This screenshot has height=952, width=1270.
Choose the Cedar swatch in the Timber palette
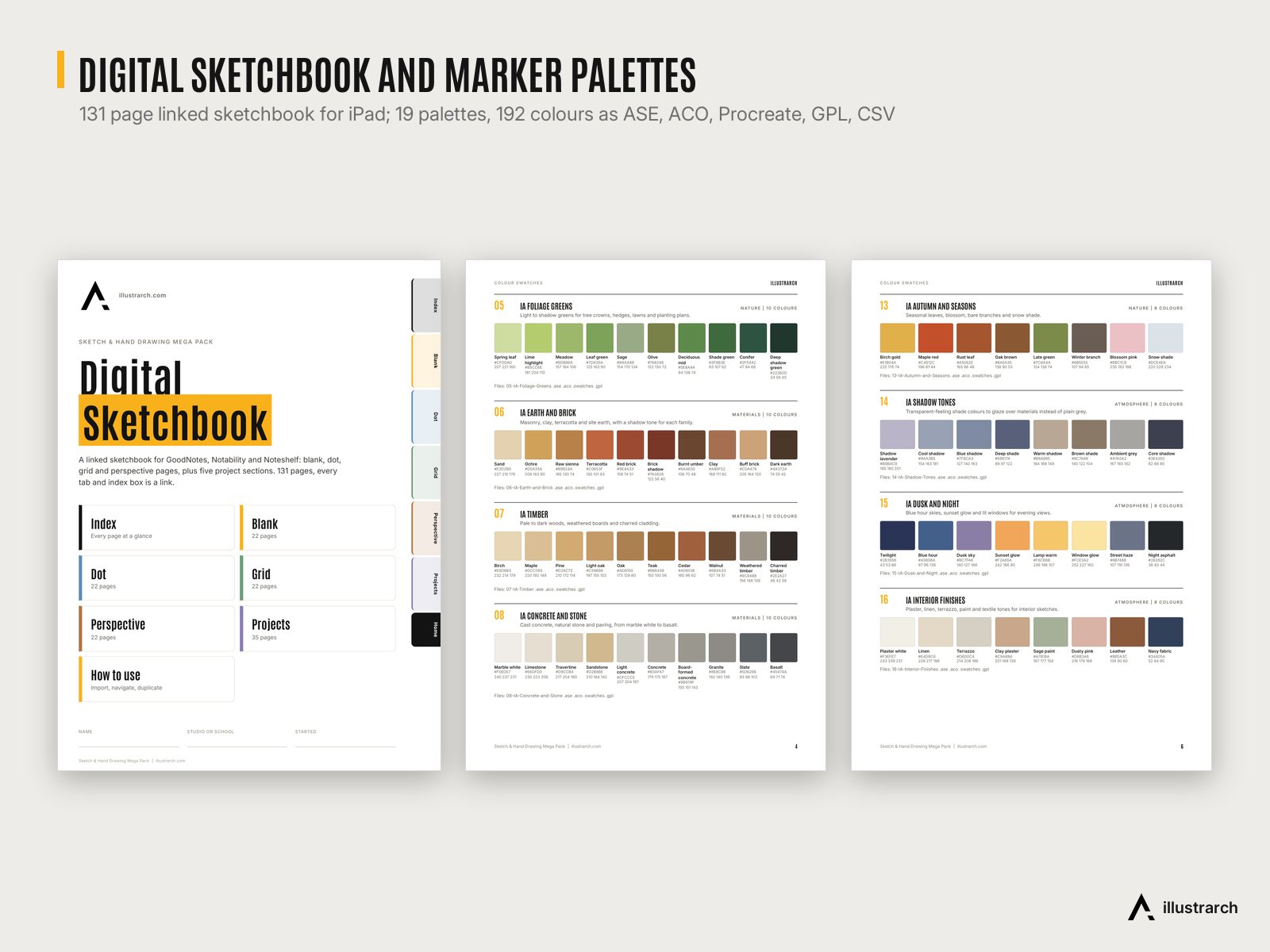coord(691,546)
